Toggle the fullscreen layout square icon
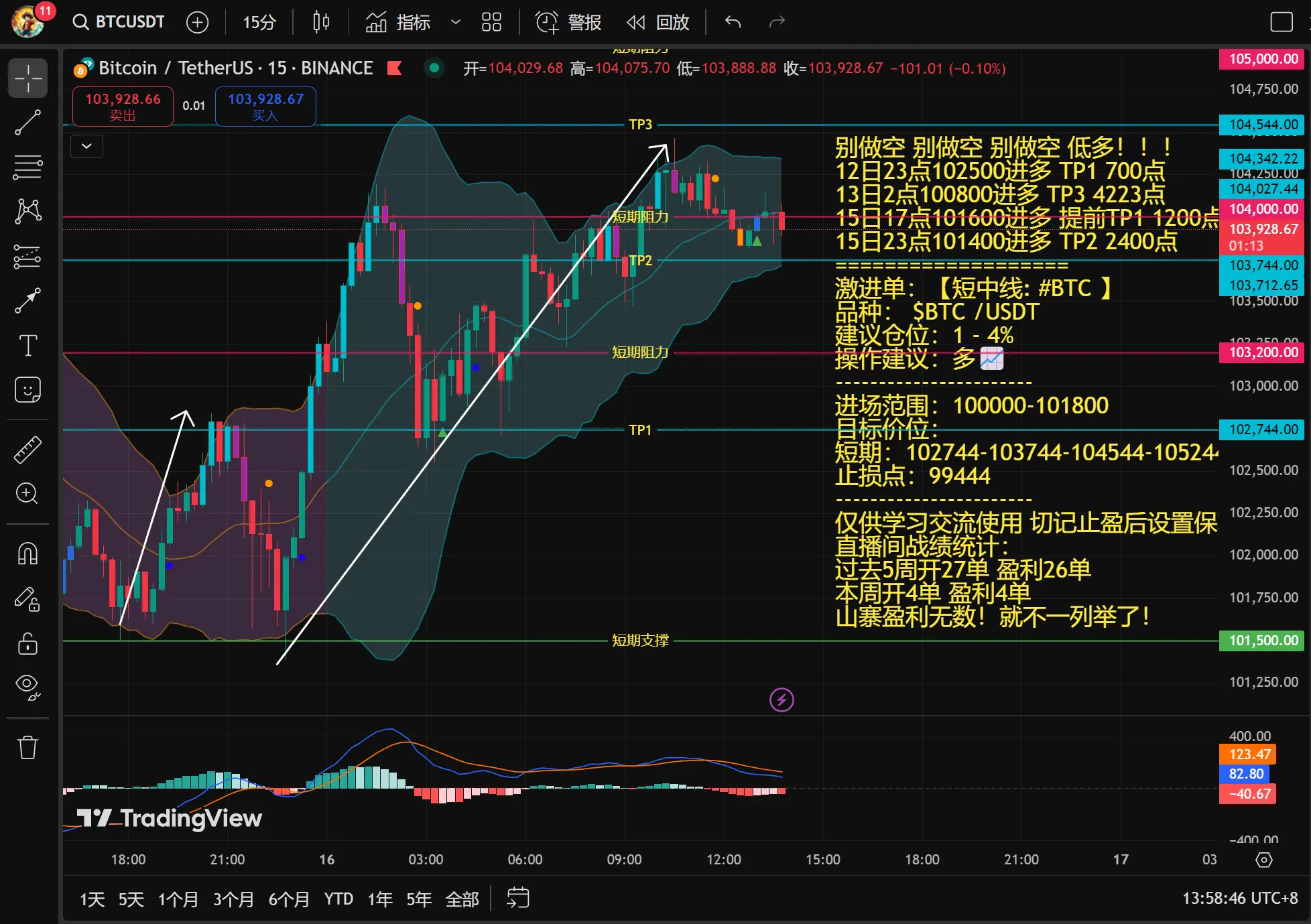This screenshot has width=1311, height=924. pyautogui.click(x=1282, y=22)
